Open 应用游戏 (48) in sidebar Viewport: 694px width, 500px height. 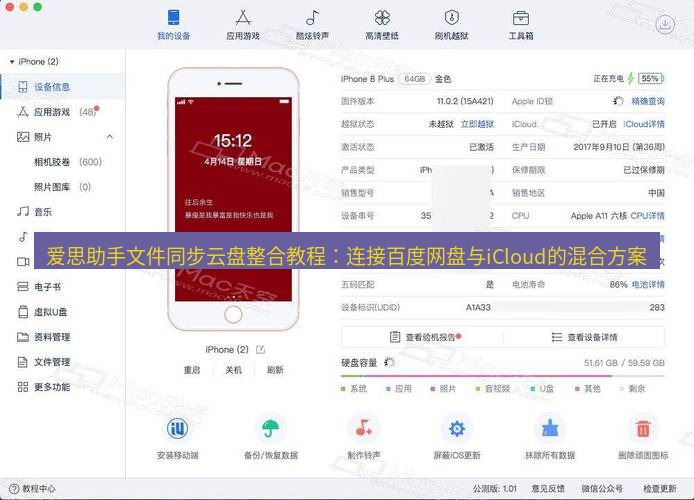pos(63,112)
